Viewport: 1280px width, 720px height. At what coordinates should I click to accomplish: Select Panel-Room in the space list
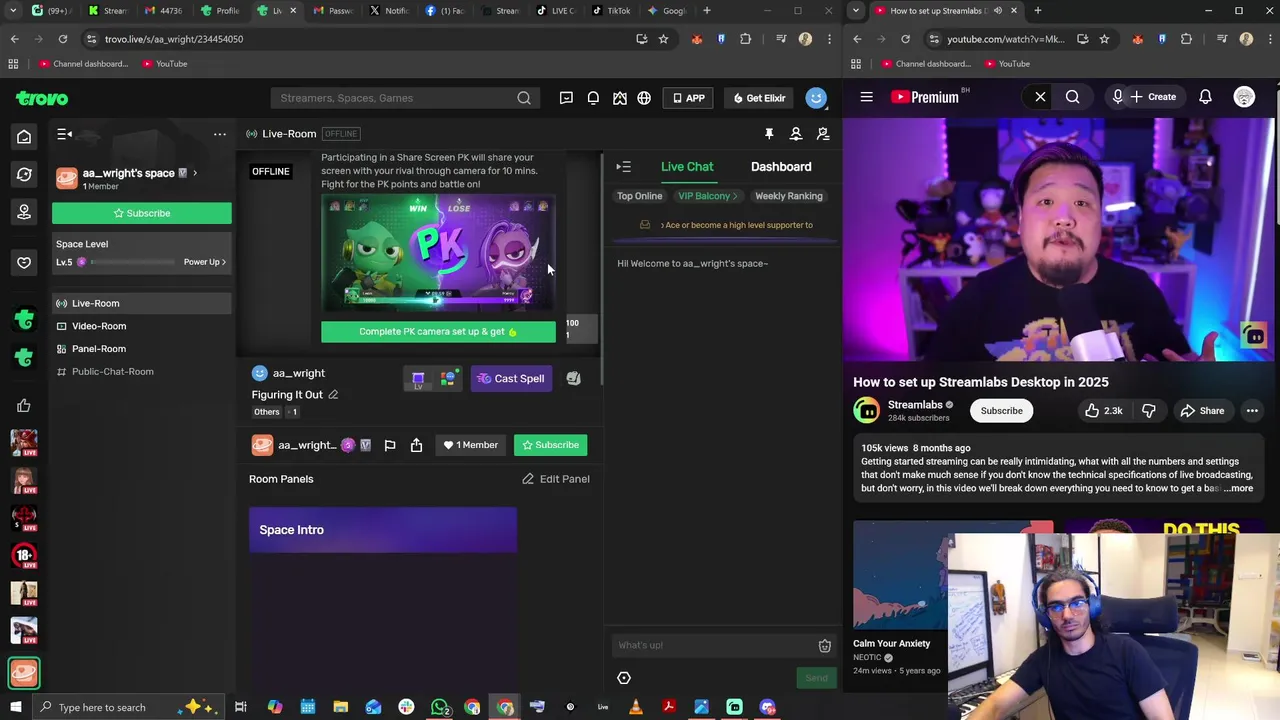pyautogui.click(x=141, y=349)
